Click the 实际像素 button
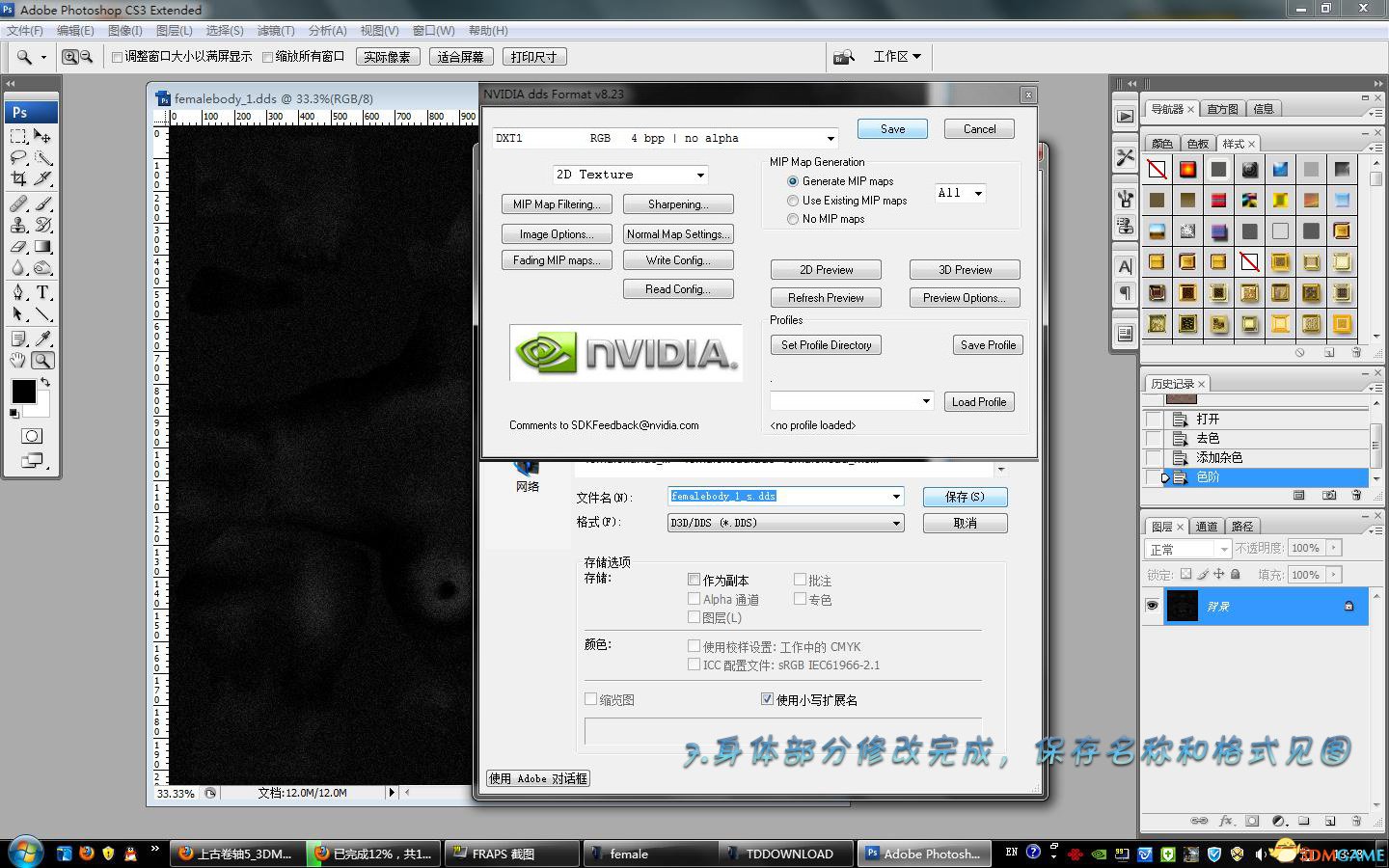This screenshot has width=1389, height=868. click(x=387, y=57)
